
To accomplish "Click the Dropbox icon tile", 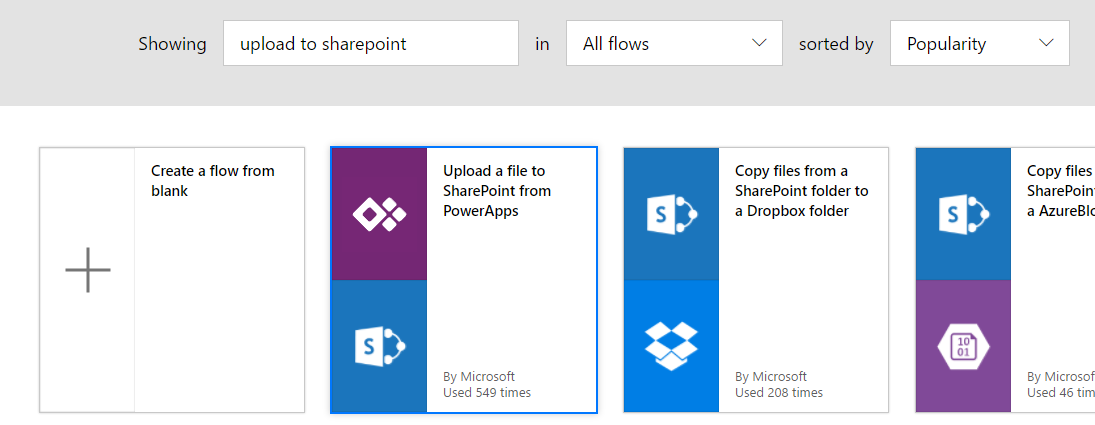I will (x=671, y=346).
